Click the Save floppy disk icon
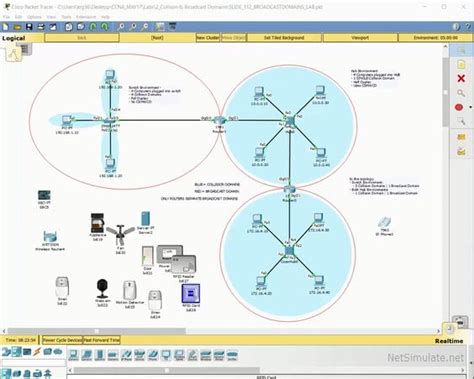This screenshot has height=379, width=474. (29, 27)
